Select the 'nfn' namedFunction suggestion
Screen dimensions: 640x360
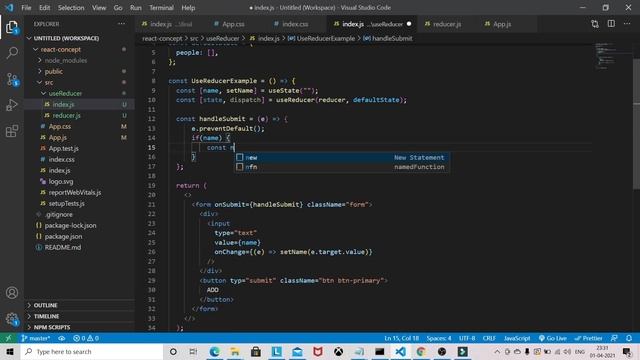pyautogui.click(x=342, y=167)
